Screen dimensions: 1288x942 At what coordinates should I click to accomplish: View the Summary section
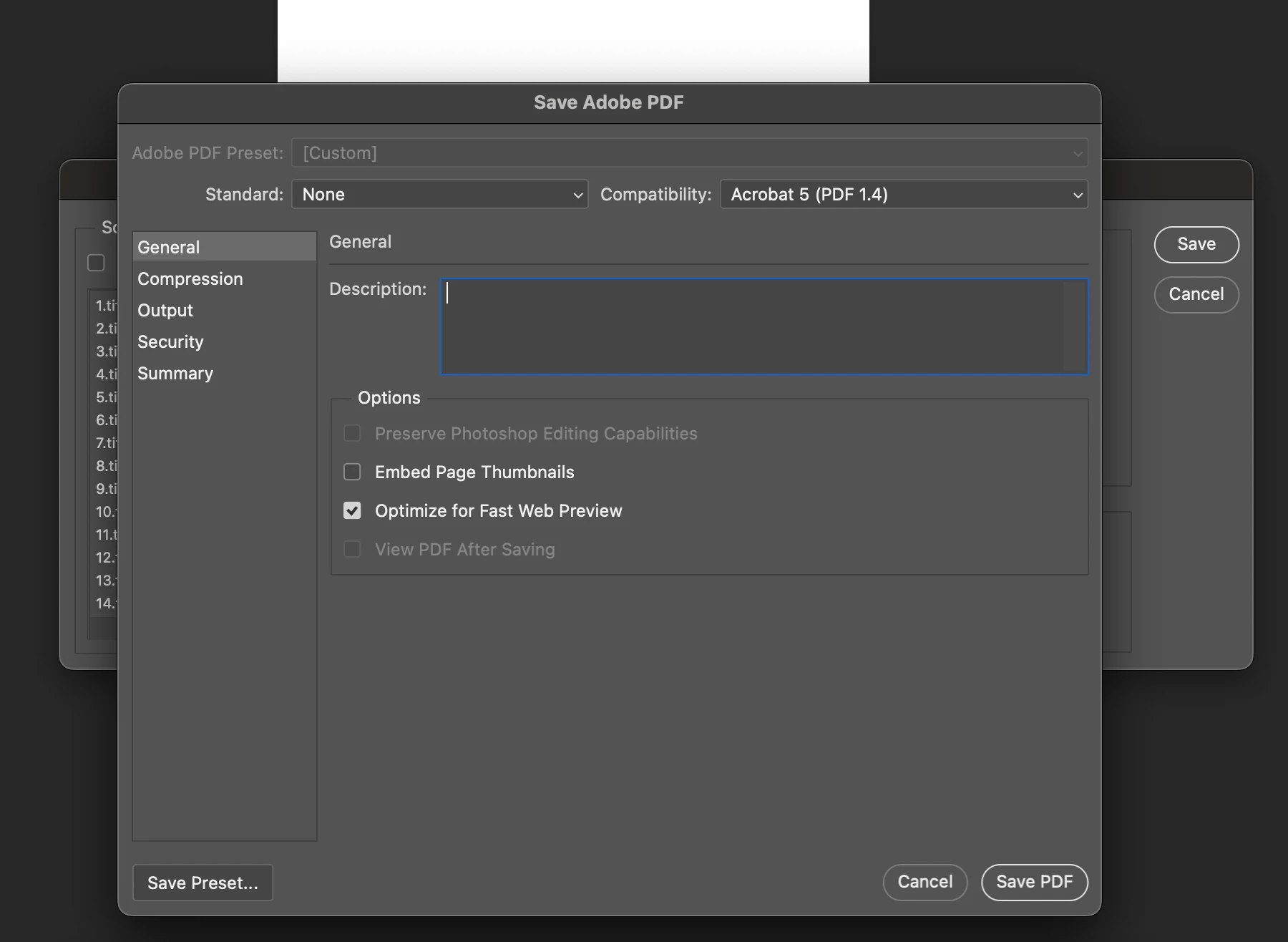224,373
